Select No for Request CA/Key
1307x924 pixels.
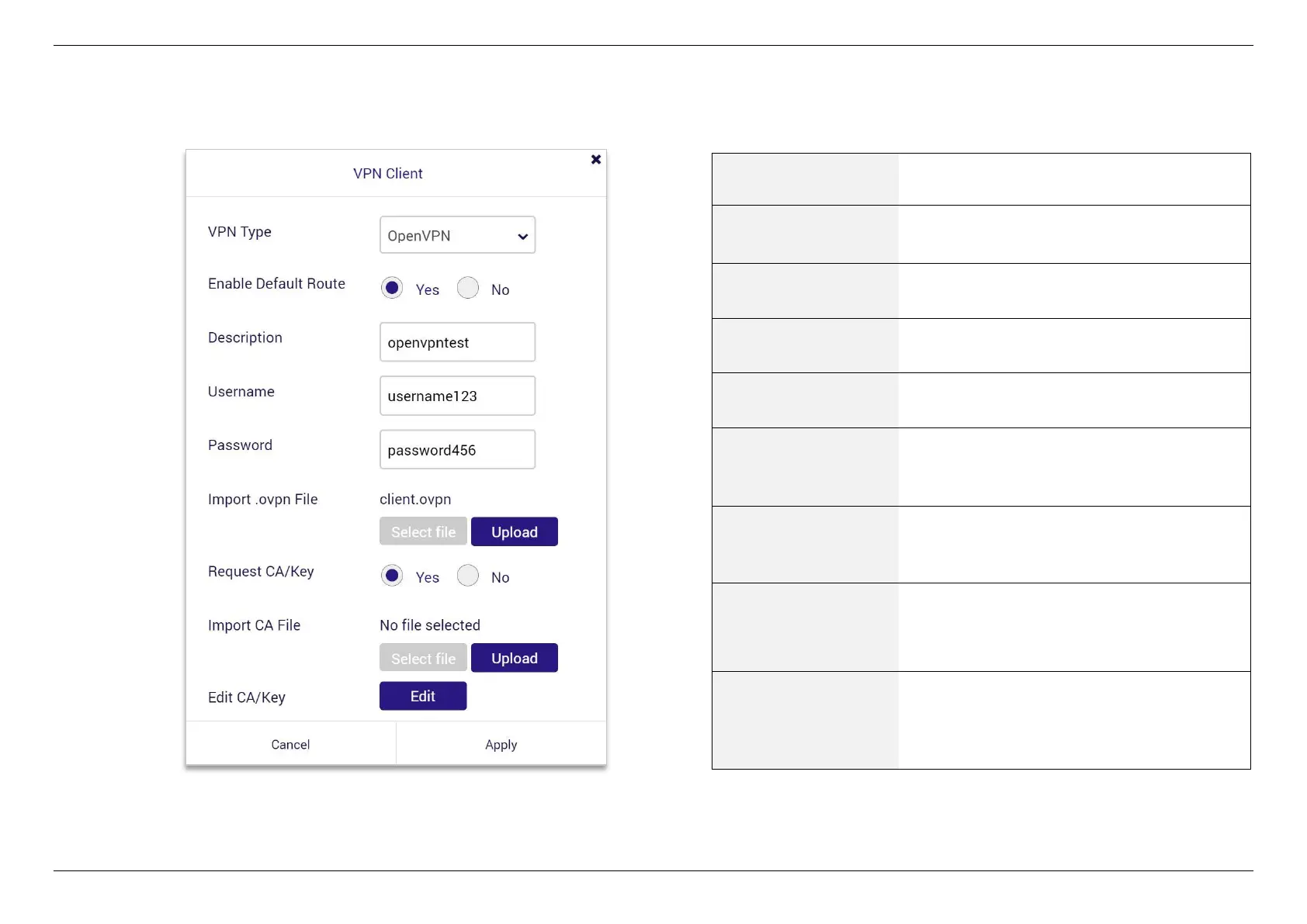(x=468, y=576)
